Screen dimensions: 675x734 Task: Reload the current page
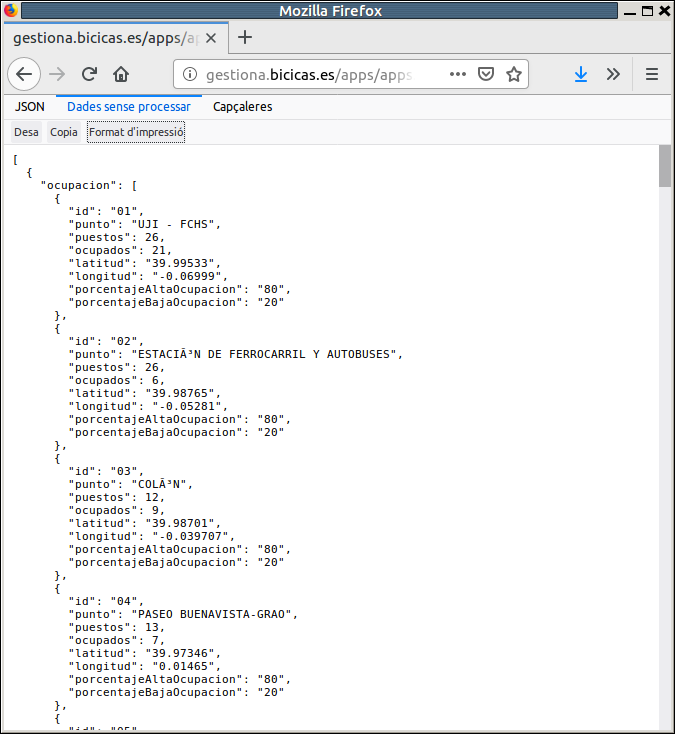coord(89,74)
